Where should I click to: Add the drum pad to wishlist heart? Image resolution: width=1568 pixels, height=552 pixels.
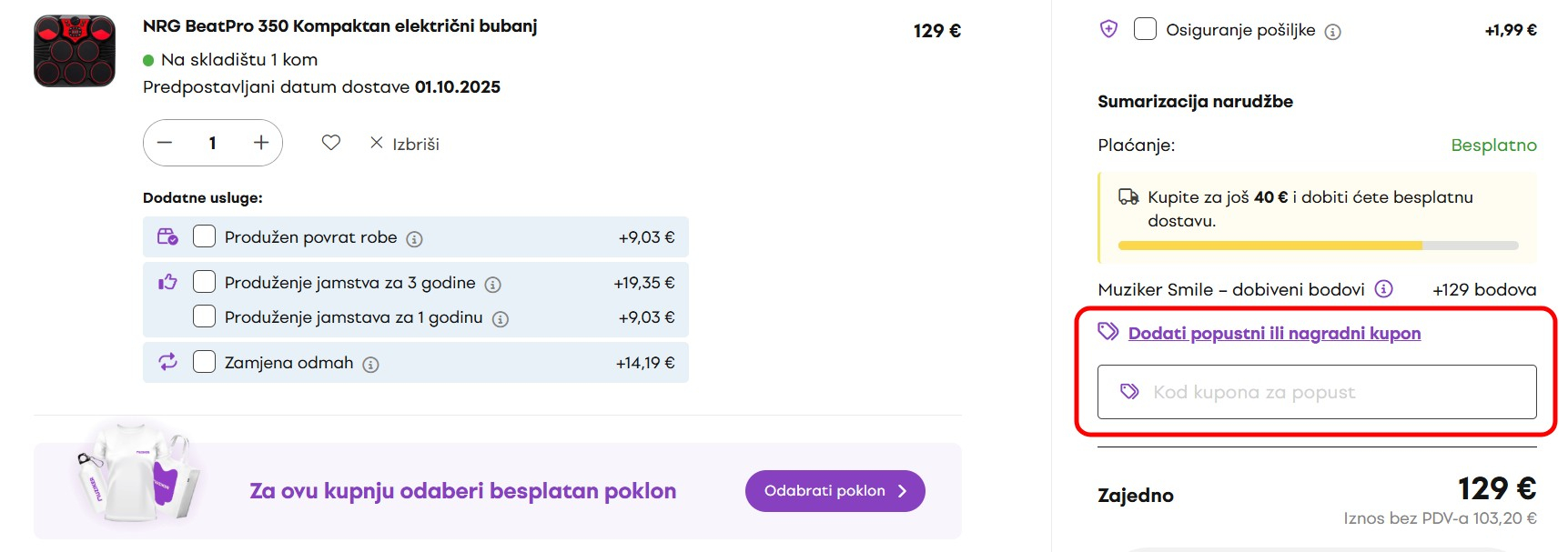pos(331,143)
